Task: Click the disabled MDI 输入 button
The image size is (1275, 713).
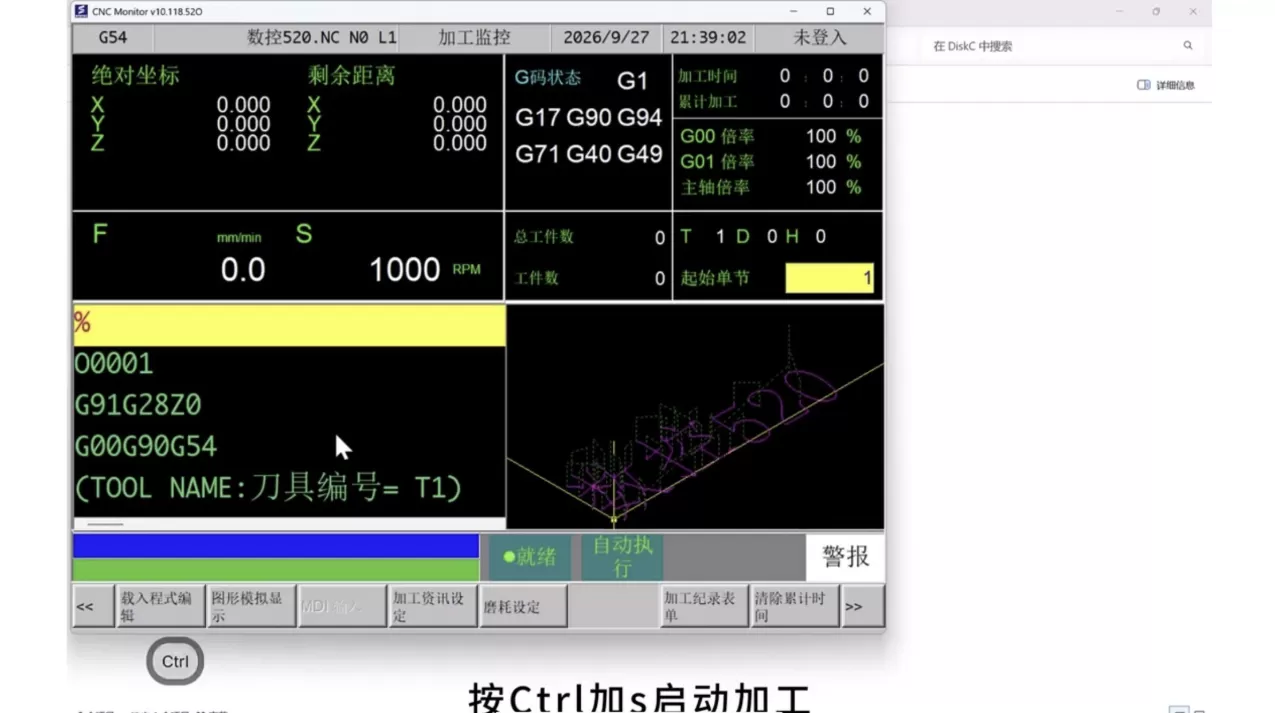Action: [342, 606]
